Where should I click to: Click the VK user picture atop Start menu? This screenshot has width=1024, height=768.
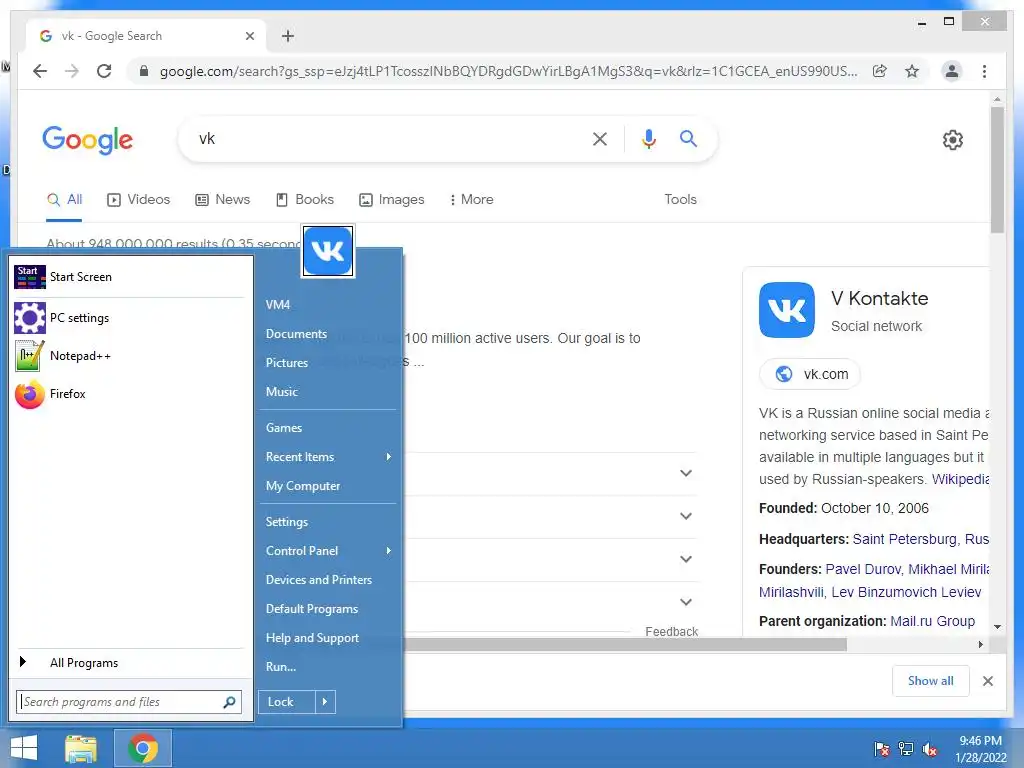pyautogui.click(x=328, y=251)
